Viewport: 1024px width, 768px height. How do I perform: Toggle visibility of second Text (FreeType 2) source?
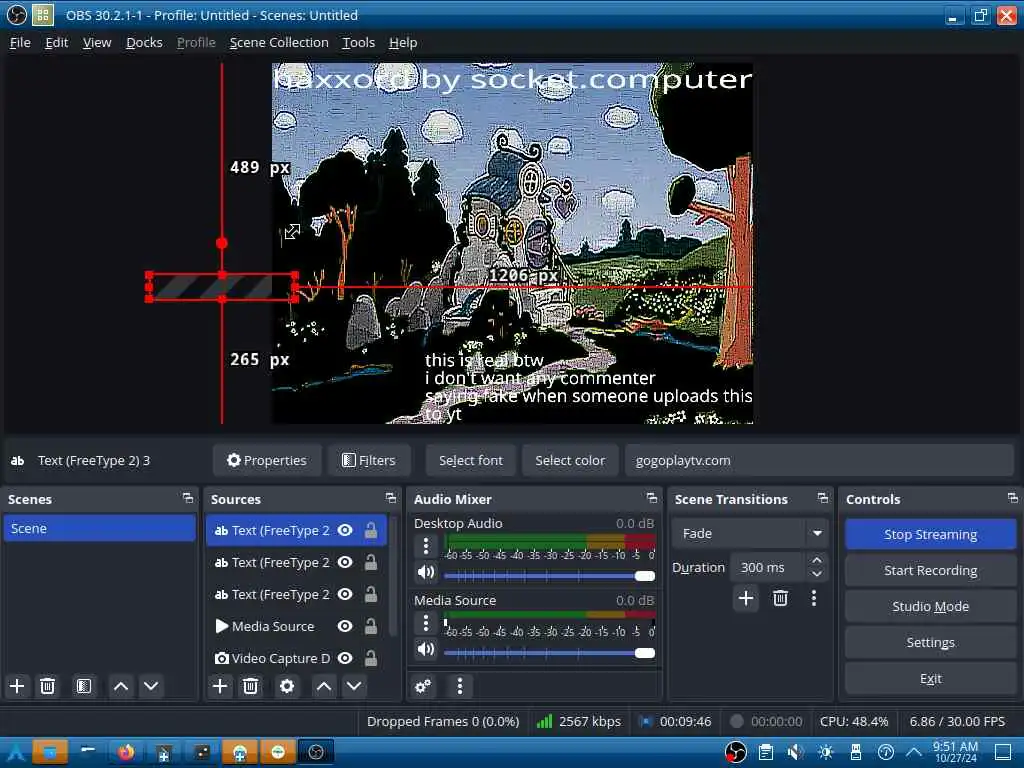(345, 562)
